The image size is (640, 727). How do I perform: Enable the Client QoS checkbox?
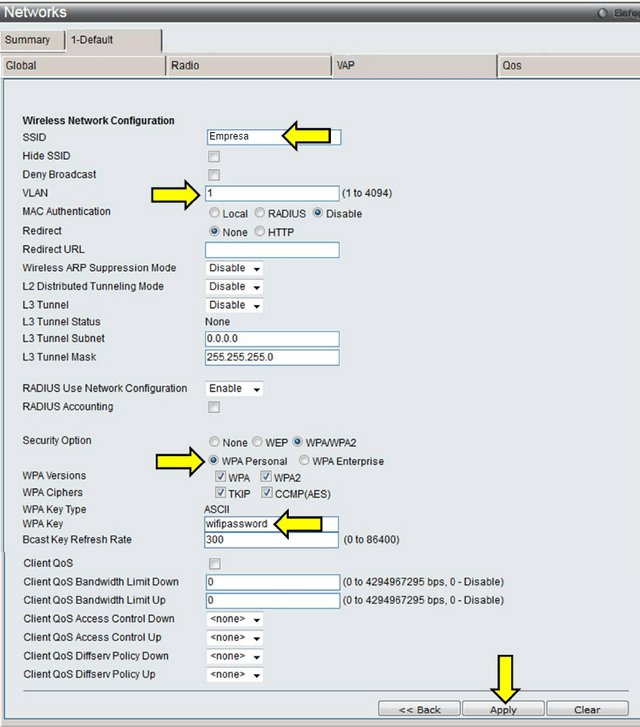tap(213, 564)
